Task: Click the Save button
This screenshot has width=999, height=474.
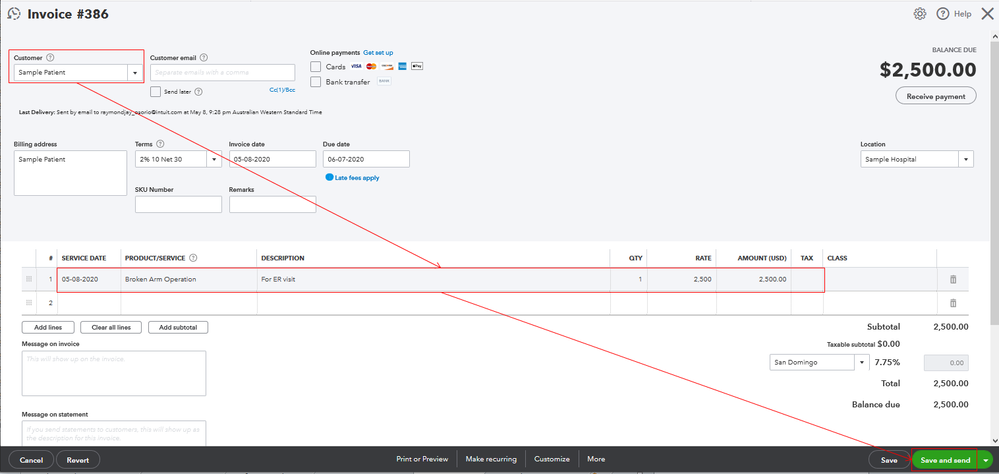Action: [889, 459]
